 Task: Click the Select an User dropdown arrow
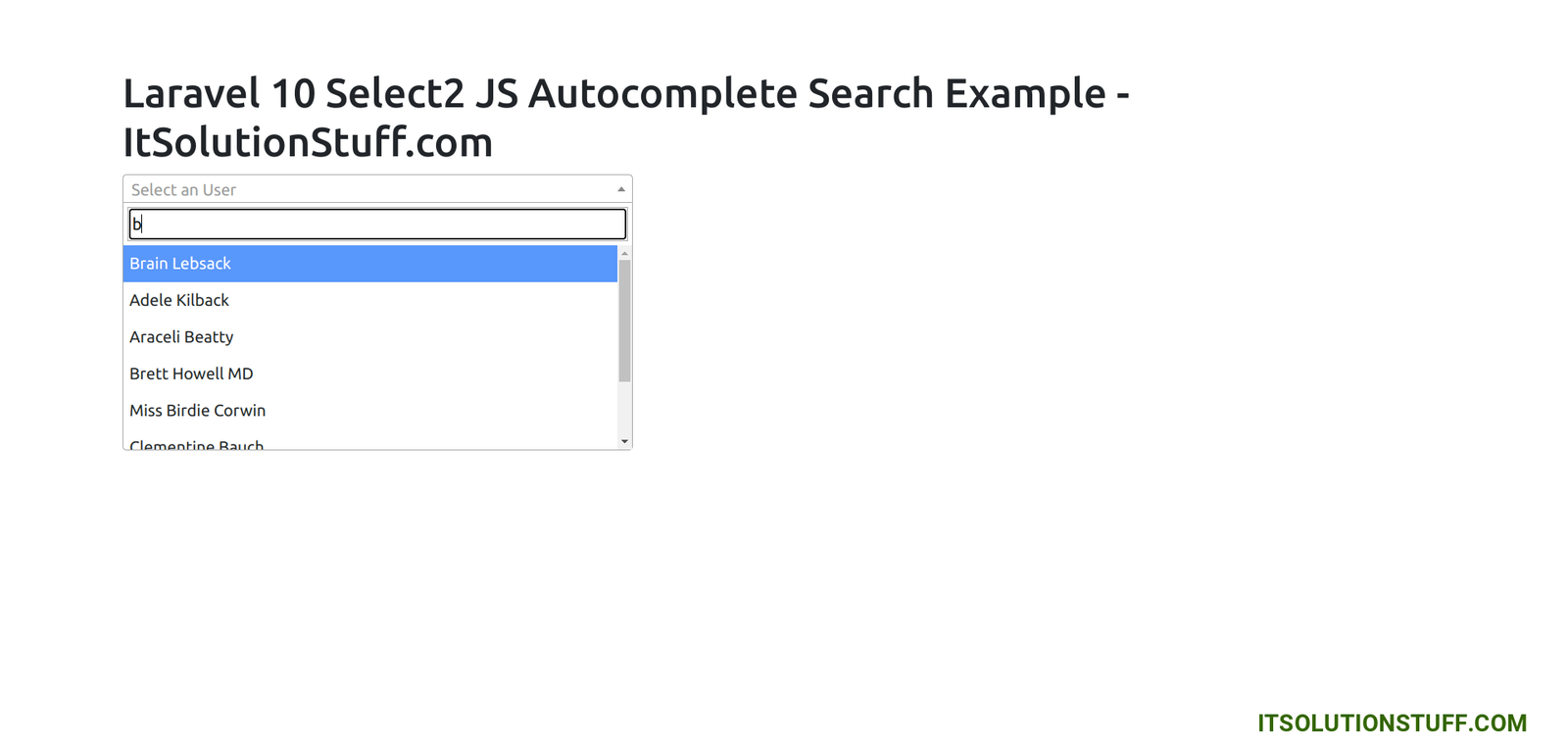pos(621,189)
